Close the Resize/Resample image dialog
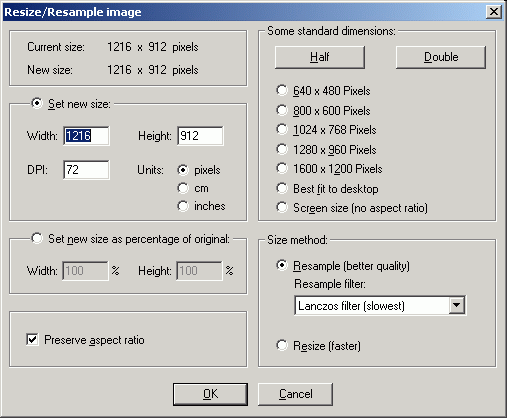 click(x=494, y=12)
